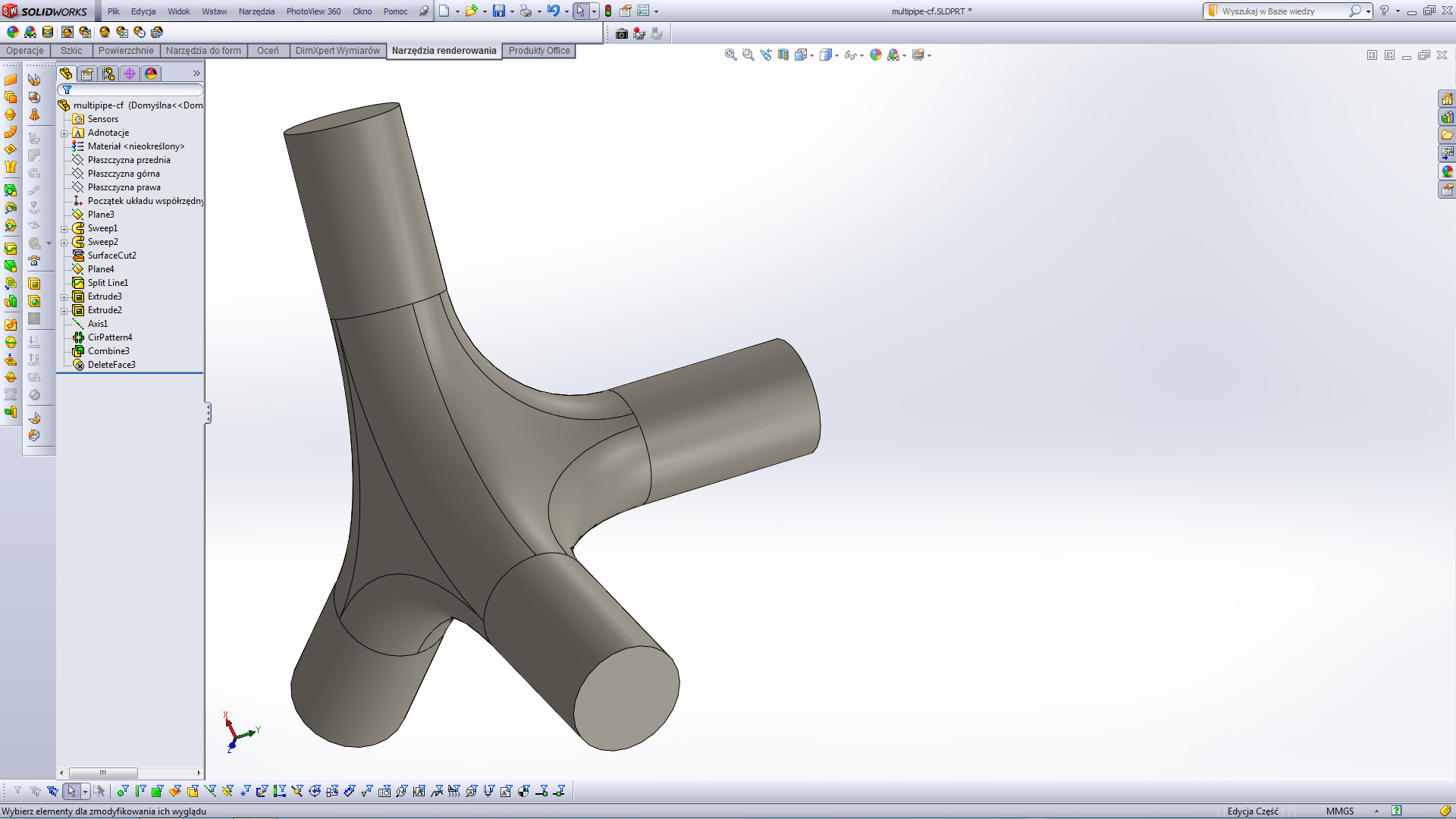Screen dimensions: 1456x819
Task: Select Płaszczyzna przednia plane
Action: (x=129, y=160)
